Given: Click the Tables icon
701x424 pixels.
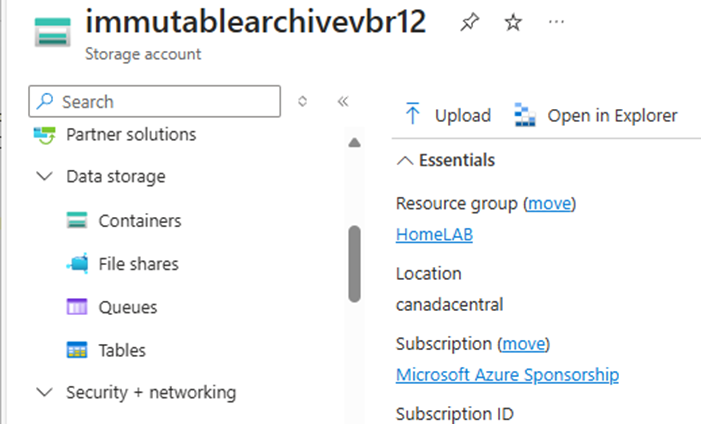Looking at the screenshot, I should tap(77, 350).
